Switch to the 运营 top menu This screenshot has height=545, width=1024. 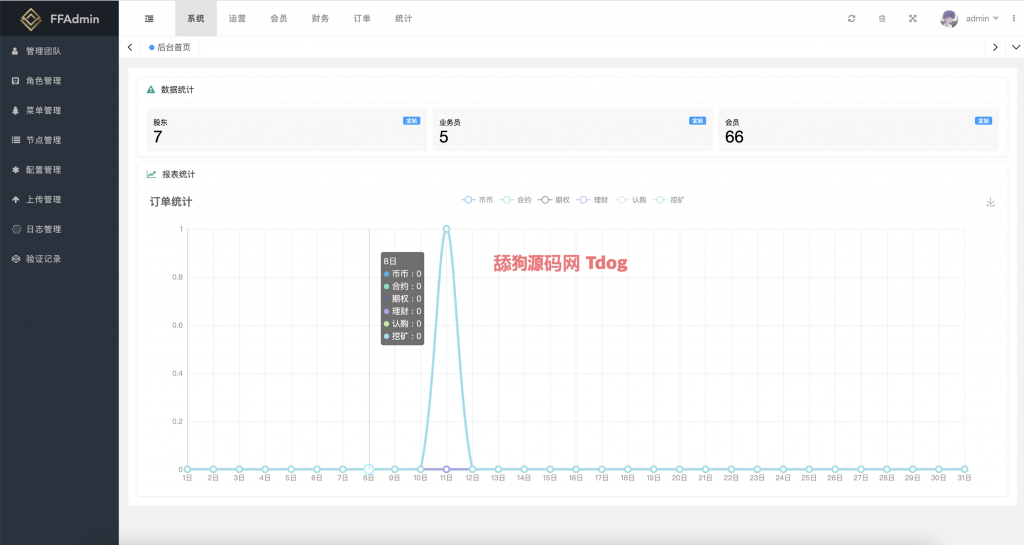point(237,18)
